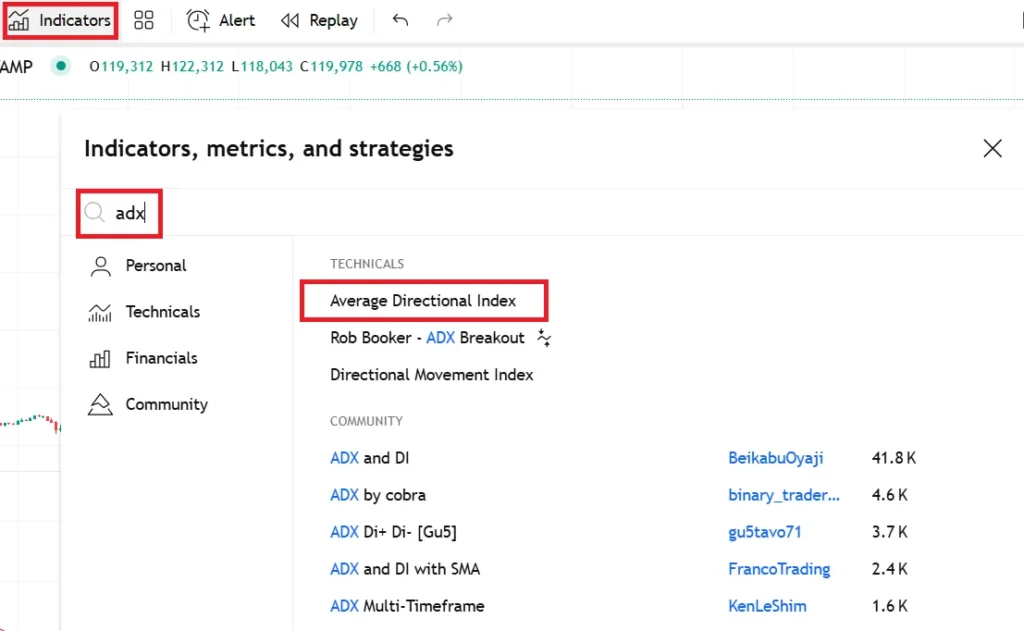
Task: Click the open price O119,312 value
Action: click(x=121, y=66)
